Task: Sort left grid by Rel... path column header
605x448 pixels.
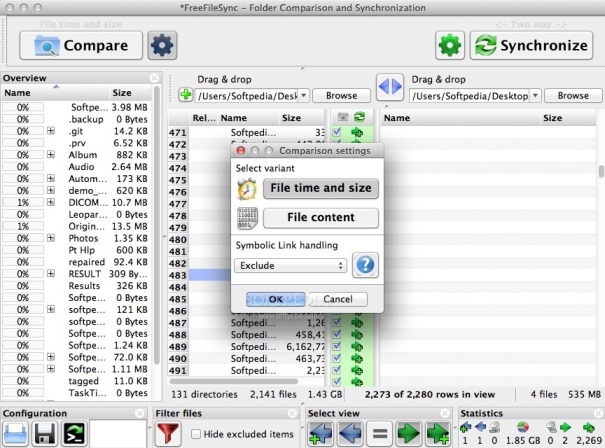Action: [x=204, y=118]
